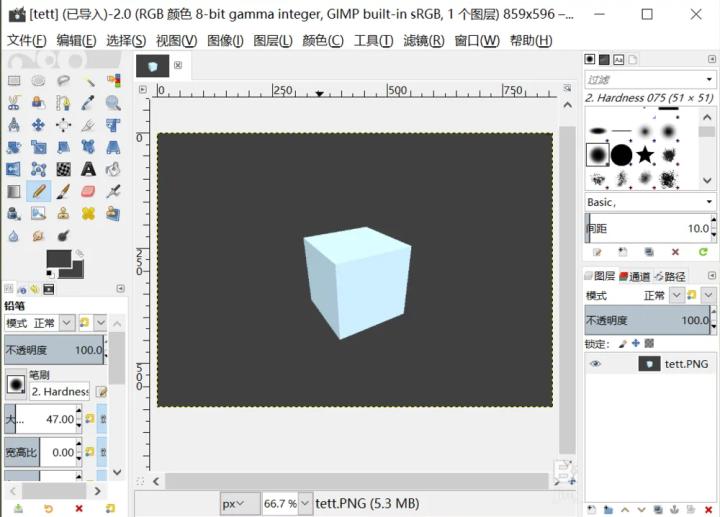This screenshot has height=517, width=720.
Task: Open the brush preset dropdown showing Basic
Action: (650, 202)
